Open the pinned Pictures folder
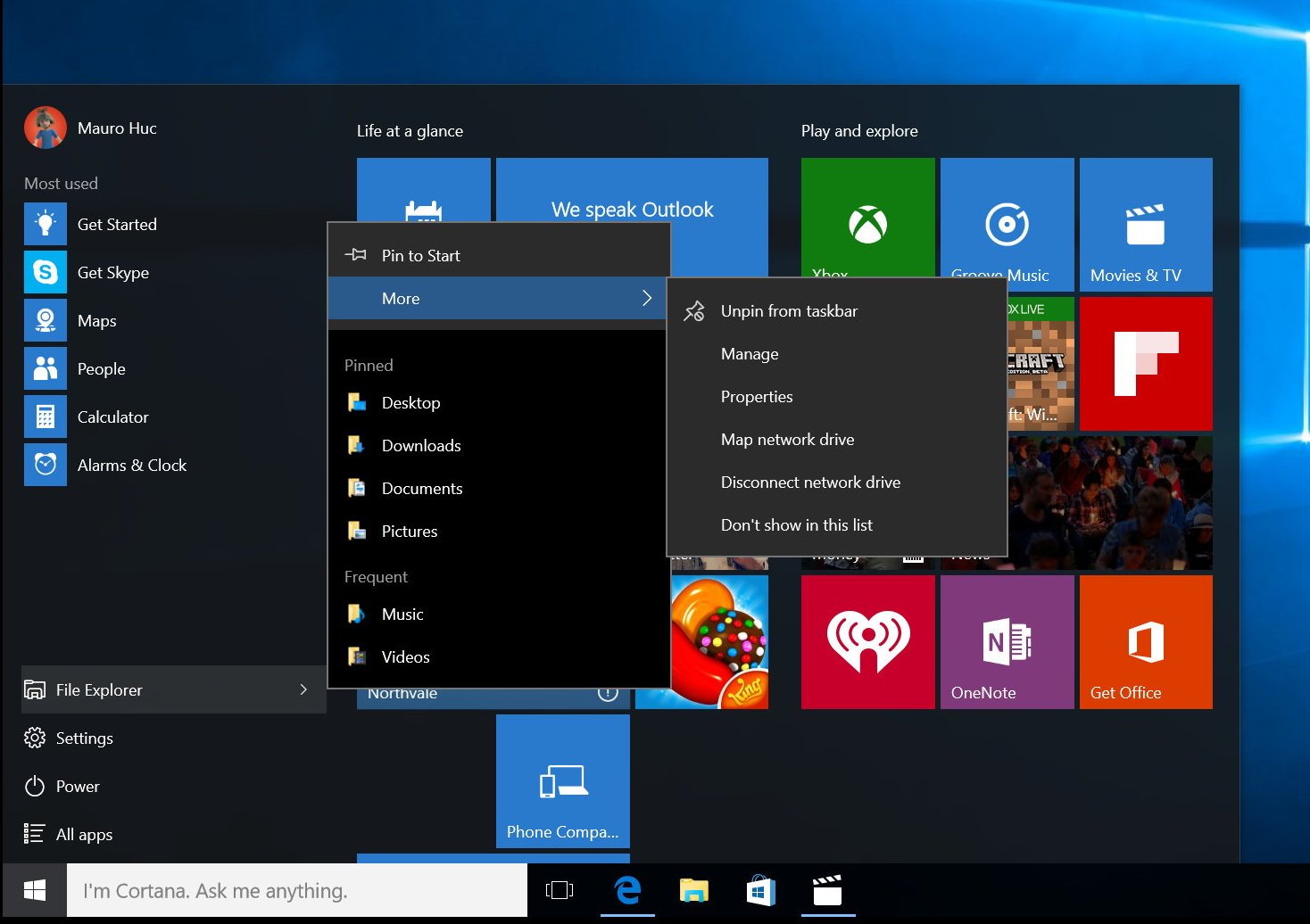1310x924 pixels. pyautogui.click(x=499, y=531)
